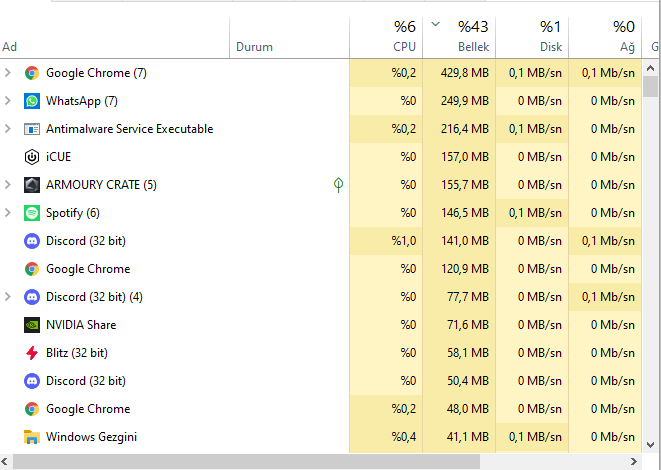Click the Windows Gezgini folder icon
Screen dimensions: 661x470
click(x=32, y=437)
